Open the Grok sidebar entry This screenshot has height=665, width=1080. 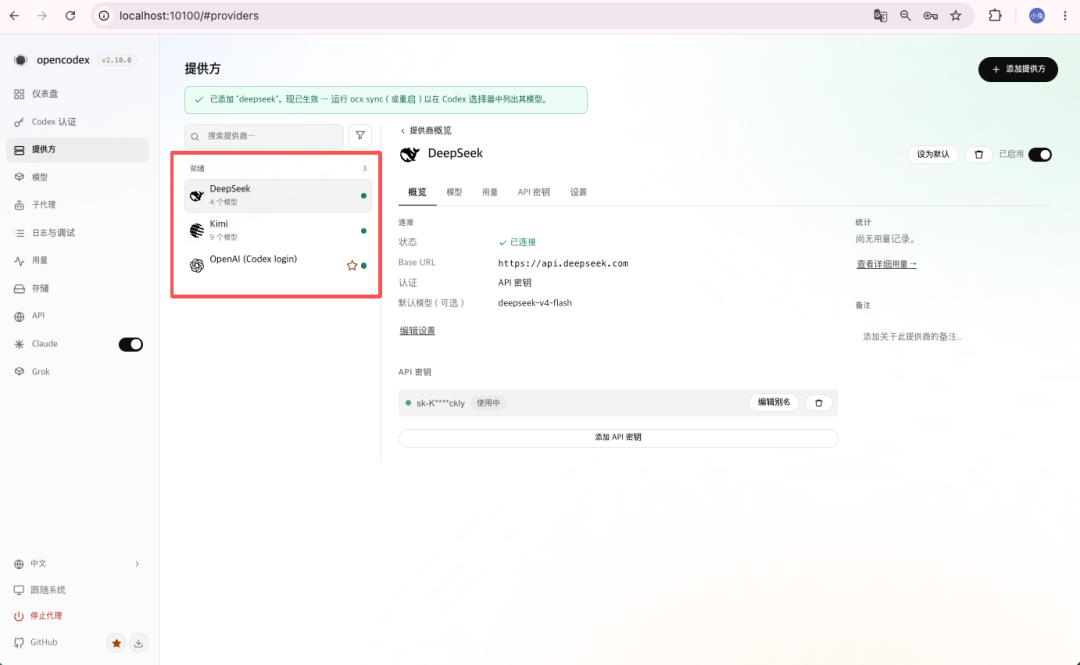pos(77,371)
